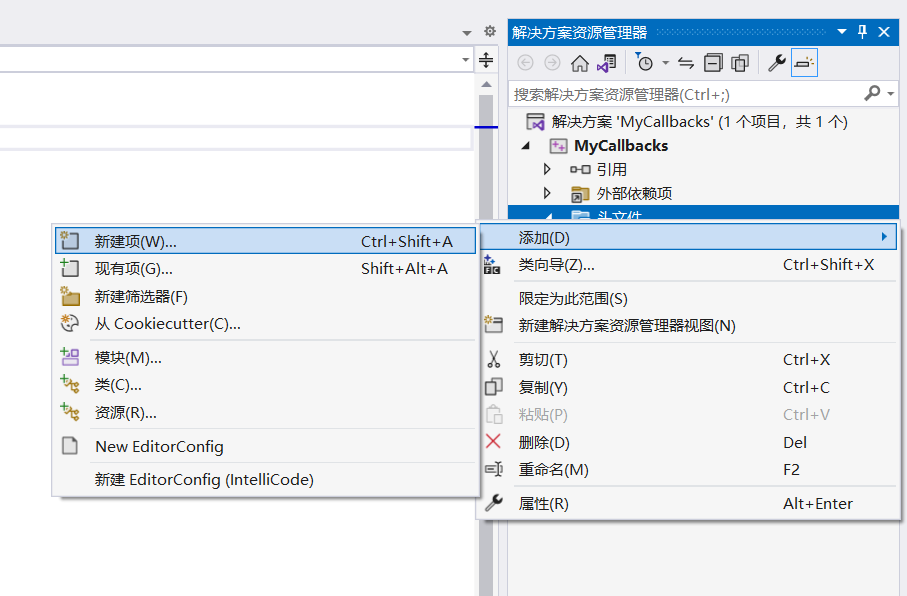Screen dimensions: 907x596
Task: Close the Solution Explorer panel
Action: (884, 32)
